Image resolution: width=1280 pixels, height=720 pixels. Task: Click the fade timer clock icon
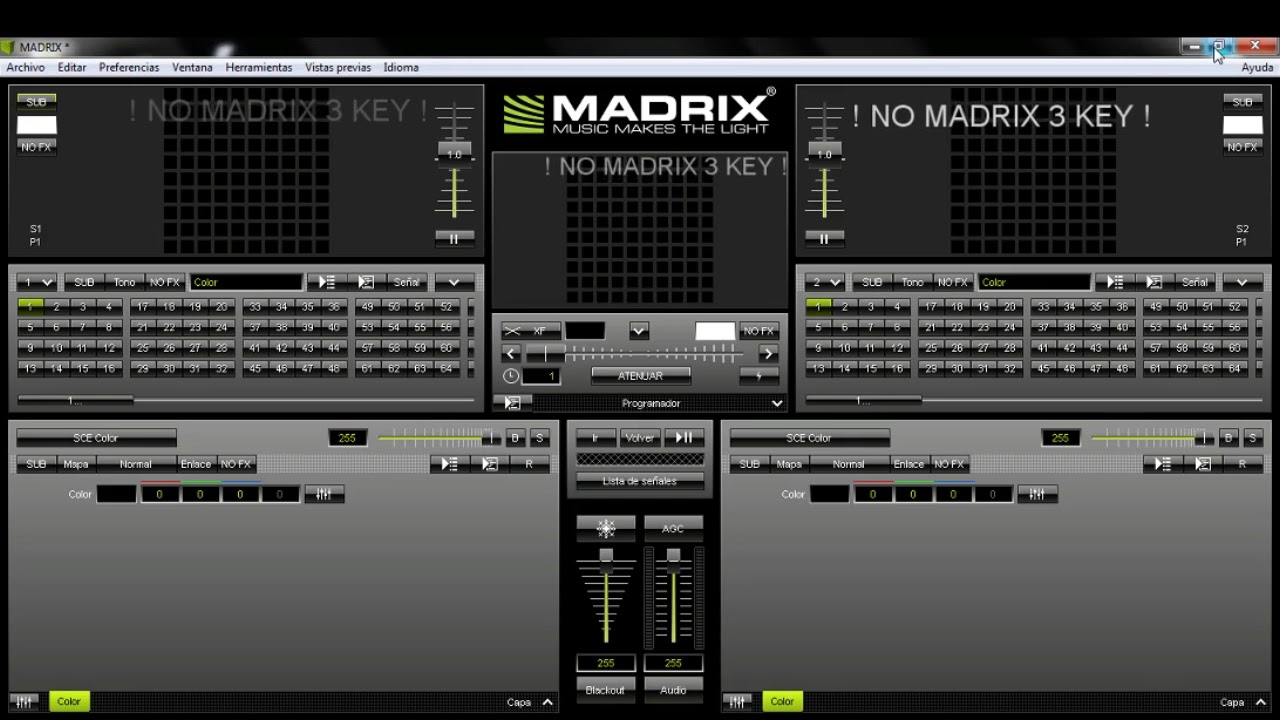point(511,376)
